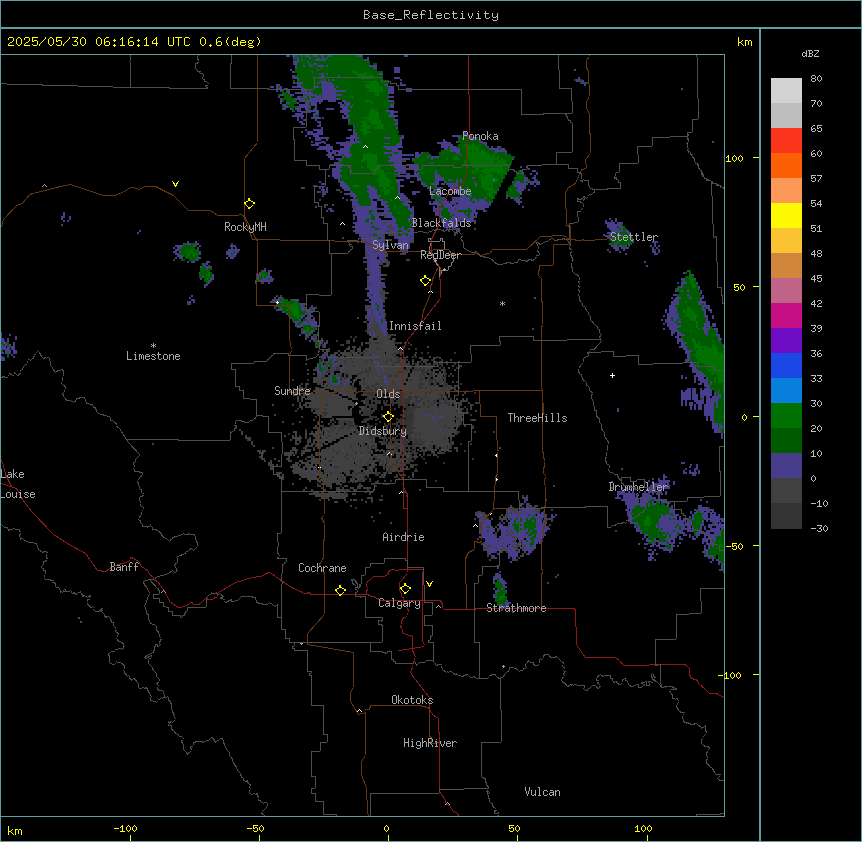Select the Airdrie label
Viewport: 862px width, 842px height.
pyautogui.click(x=403, y=537)
